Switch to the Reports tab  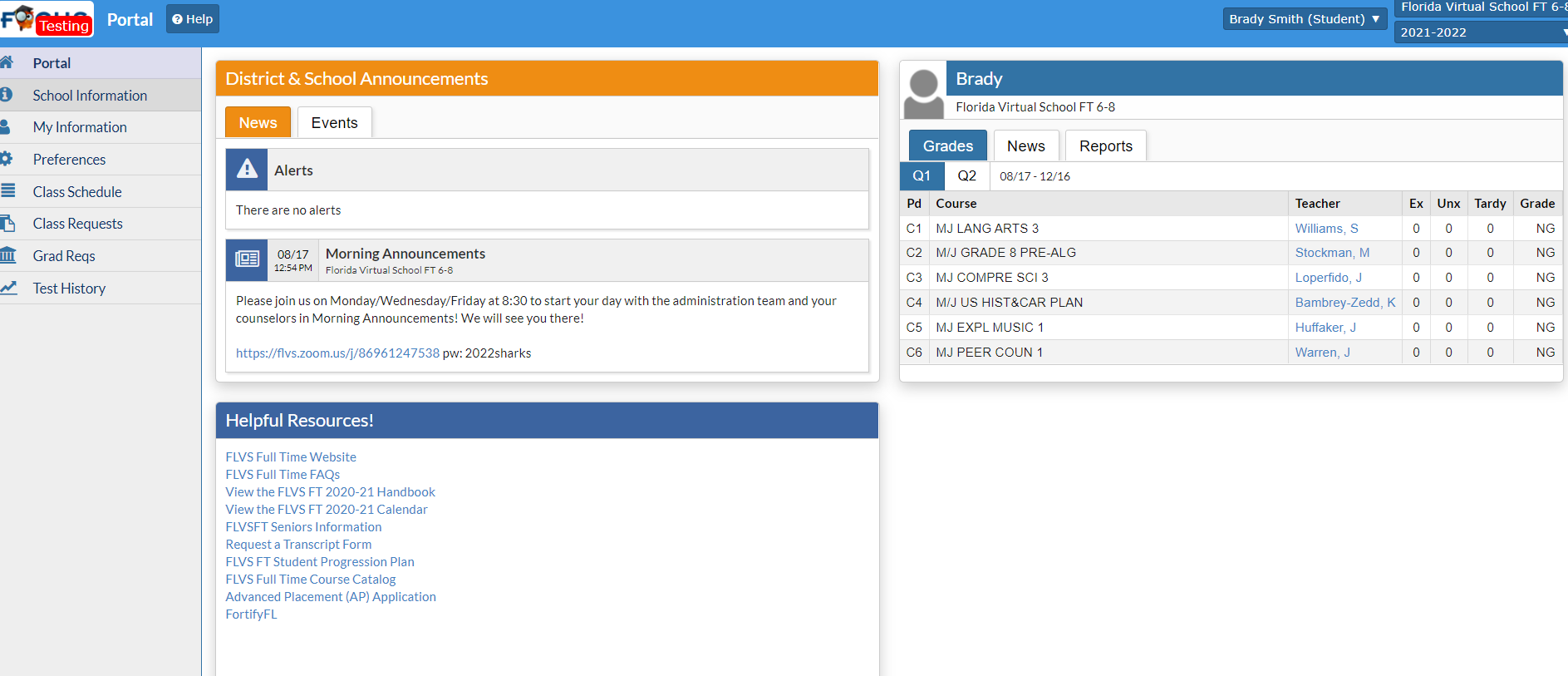(1105, 146)
